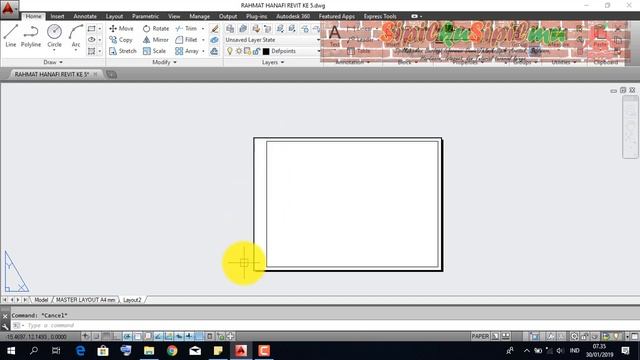
Task: Open the Fillet tool dropdown arrow
Action: pyautogui.click(x=203, y=40)
